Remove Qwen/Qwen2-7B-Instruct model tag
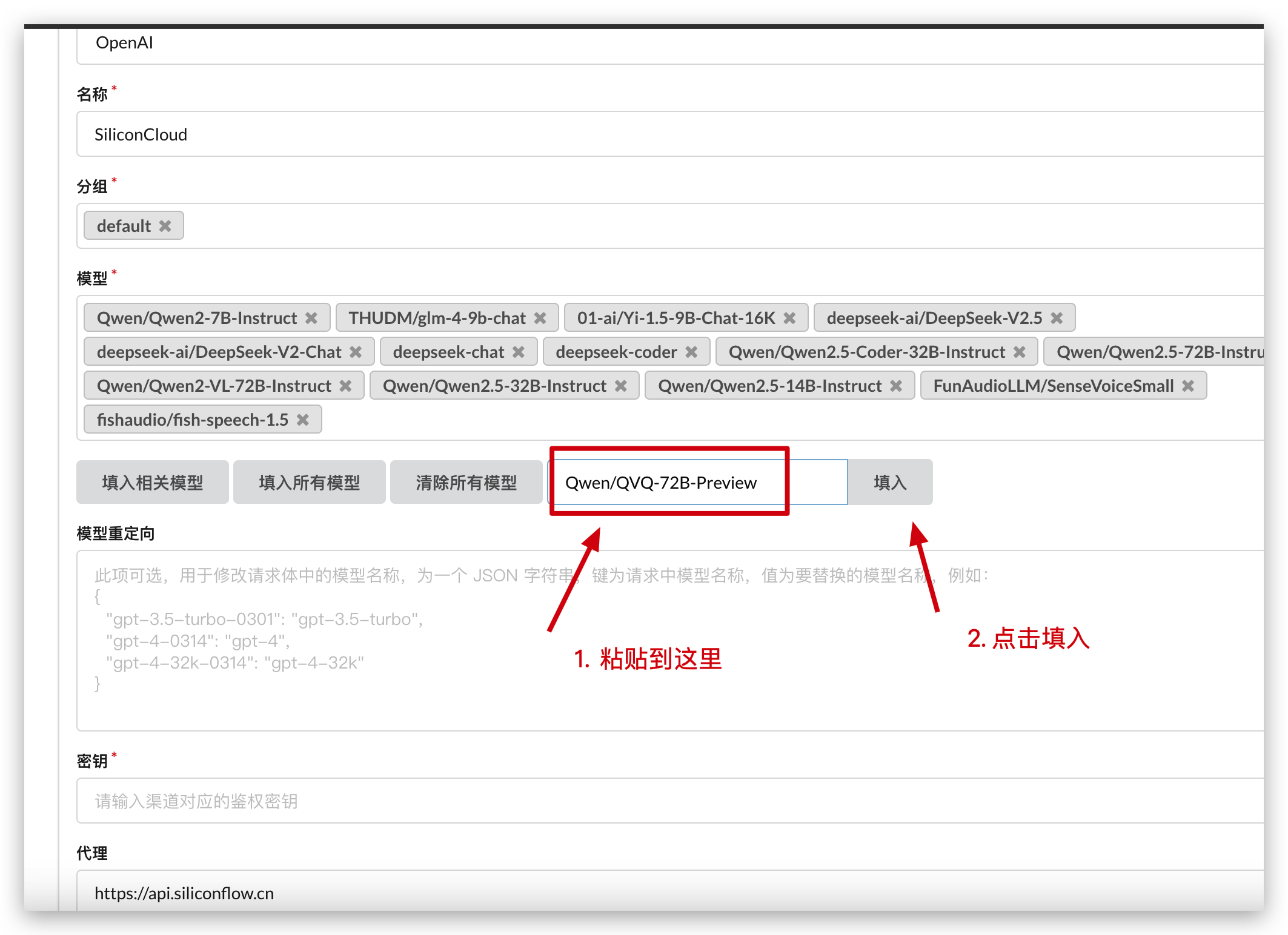Screen dimensions: 1288x935 [311, 318]
